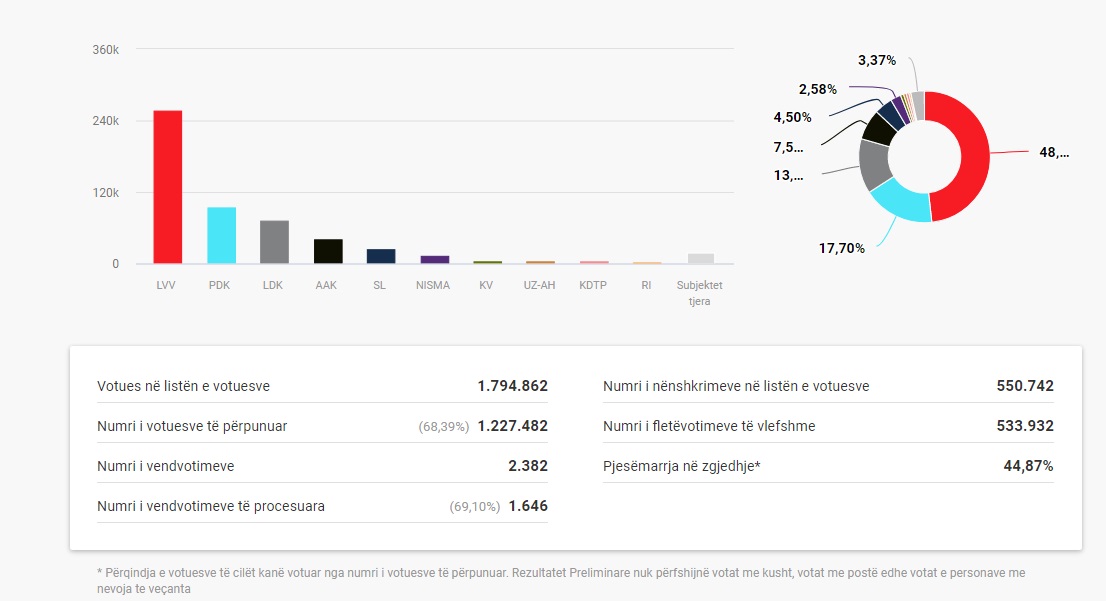This screenshot has height=601, width=1106.
Task: Click the red LVV bar in chart
Action: [x=167, y=187]
